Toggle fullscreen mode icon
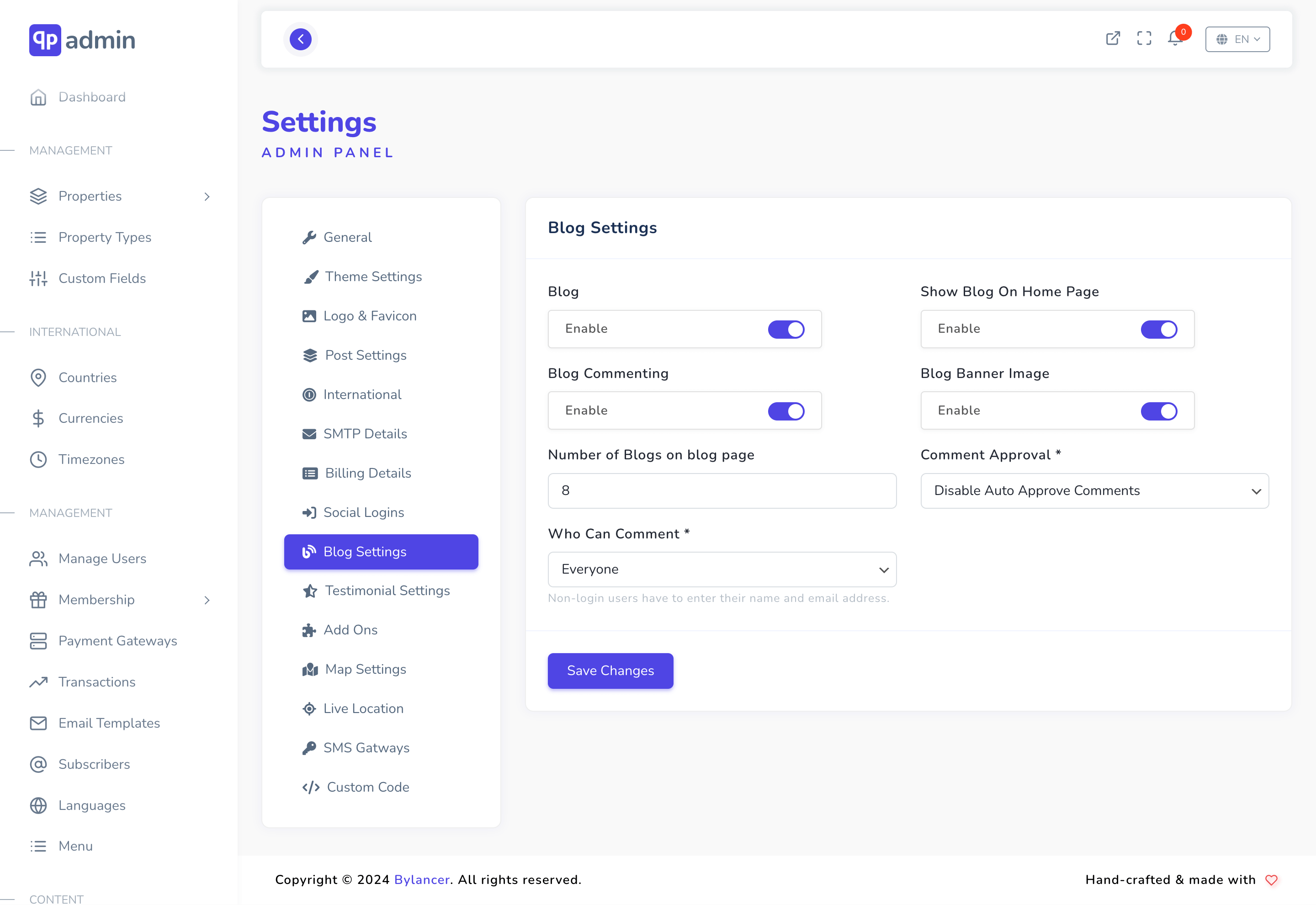Screen dimensions: 1316x905 click(x=1144, y=38)
